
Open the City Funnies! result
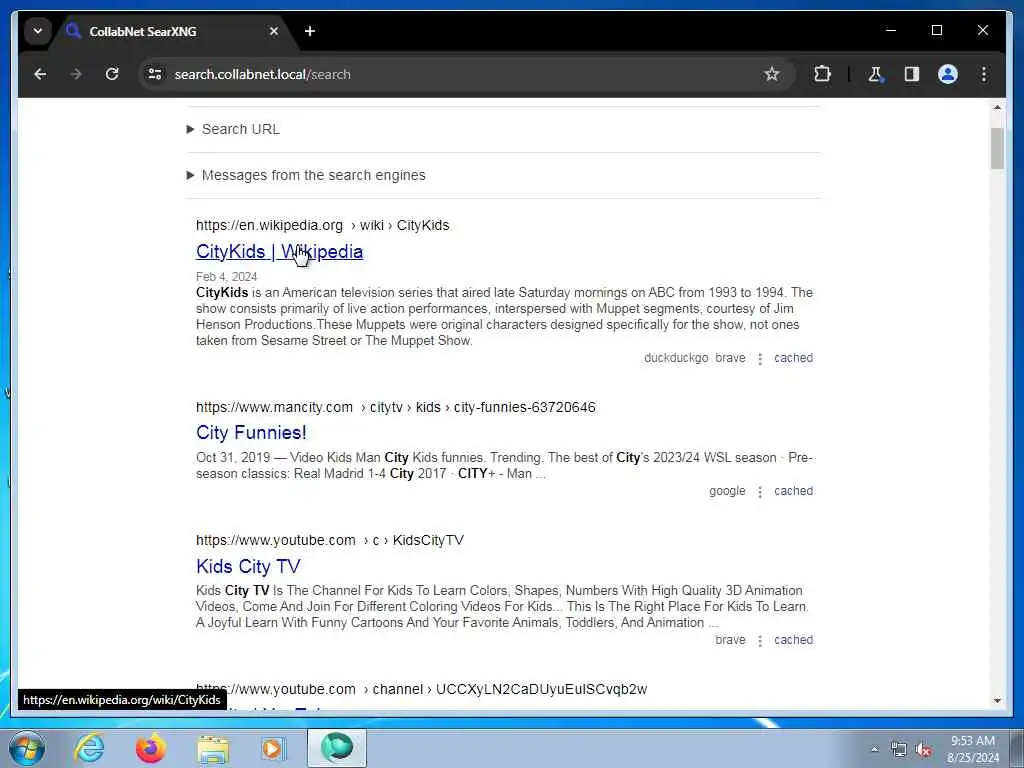coord(251,432)
